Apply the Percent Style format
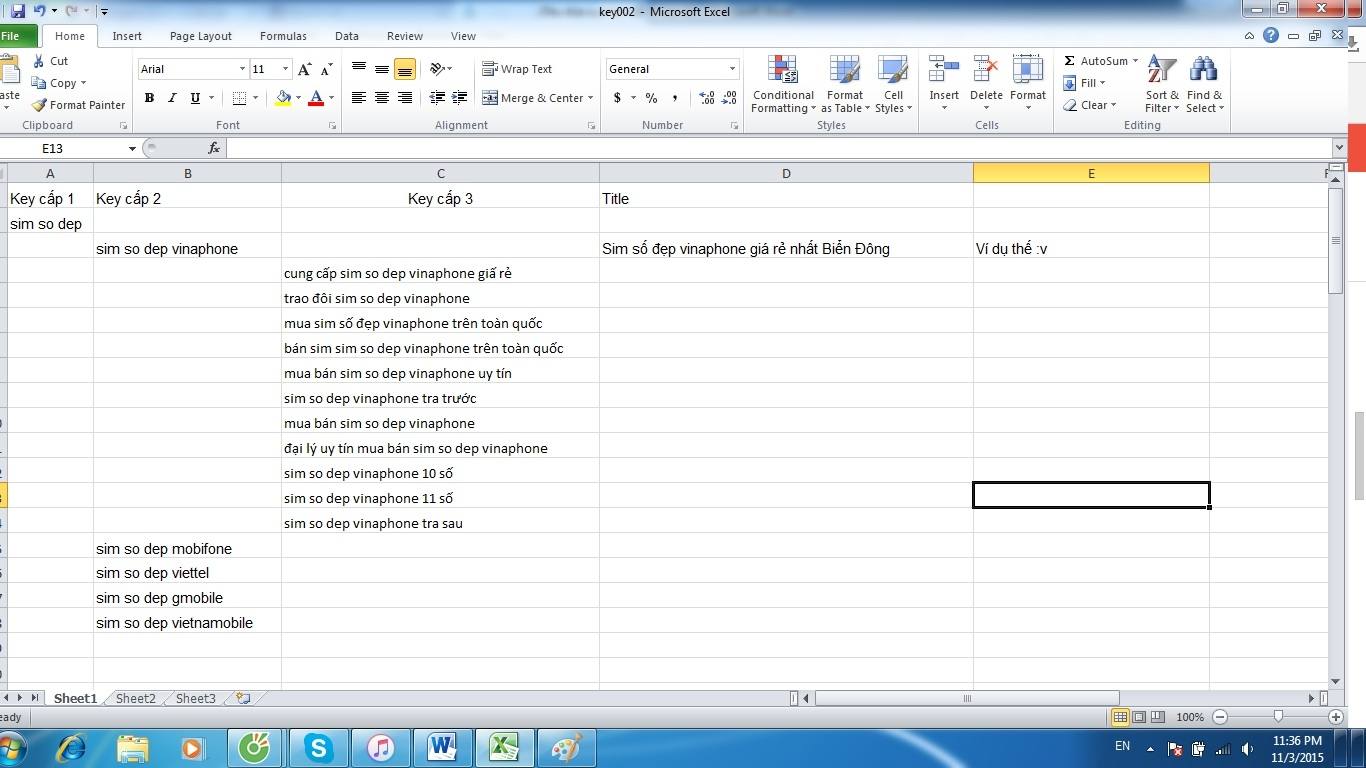The width and height of the screenshot is (1366, 768). coord(651,98)
